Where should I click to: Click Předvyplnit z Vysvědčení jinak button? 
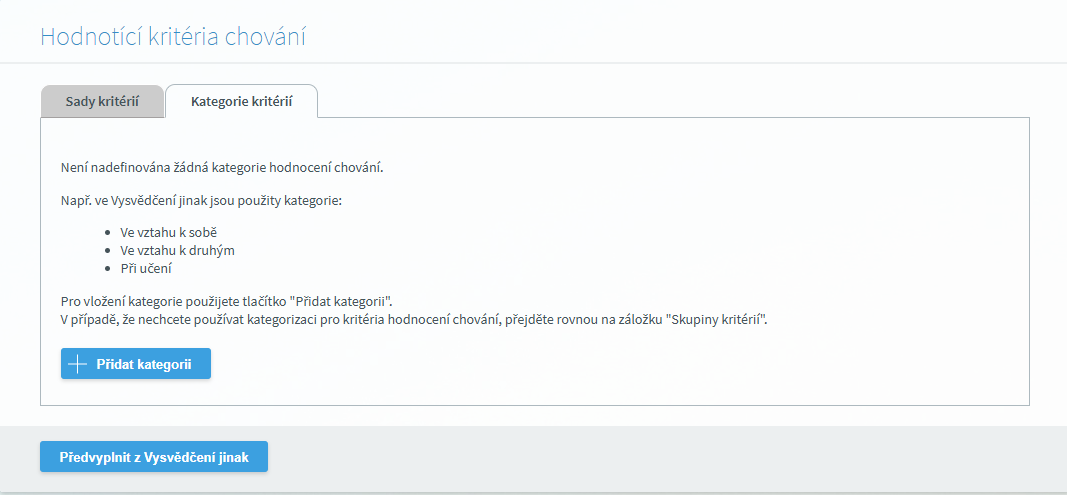coord(154,457)
